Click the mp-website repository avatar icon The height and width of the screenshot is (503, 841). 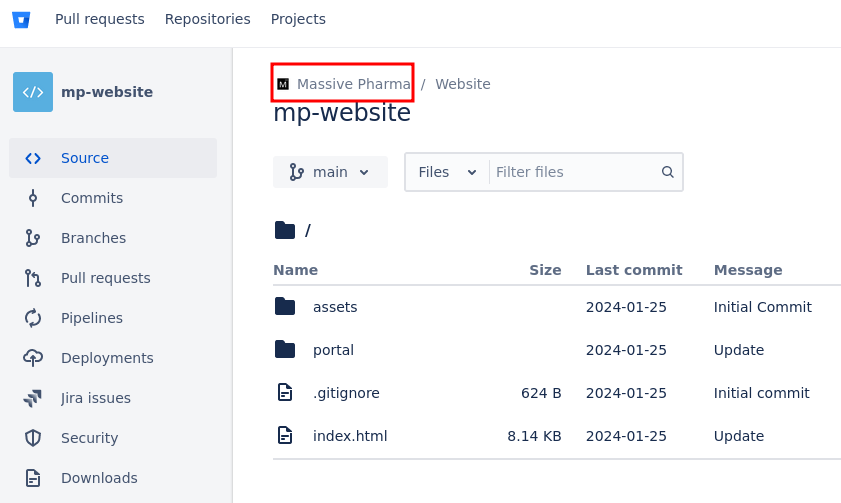click(33, 92)
